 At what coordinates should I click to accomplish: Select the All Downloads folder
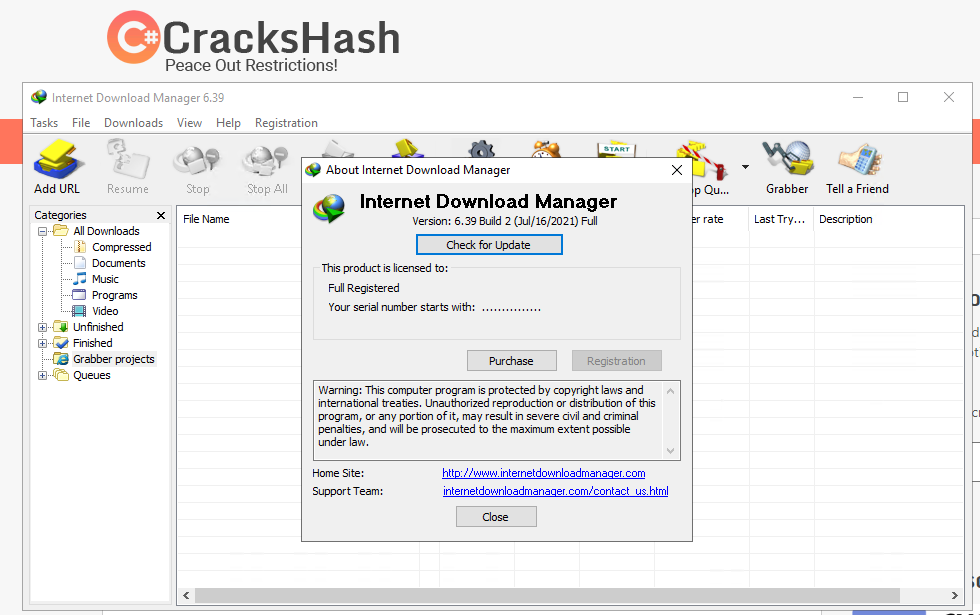pos(106,231)
